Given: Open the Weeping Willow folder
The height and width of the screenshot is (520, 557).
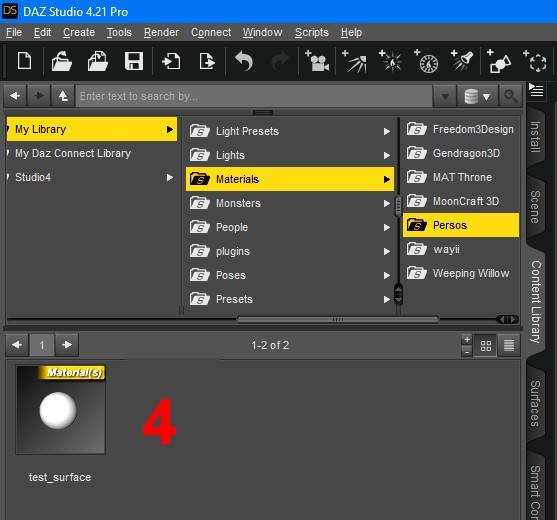Looking at the screenshot, I should point(461,273).
